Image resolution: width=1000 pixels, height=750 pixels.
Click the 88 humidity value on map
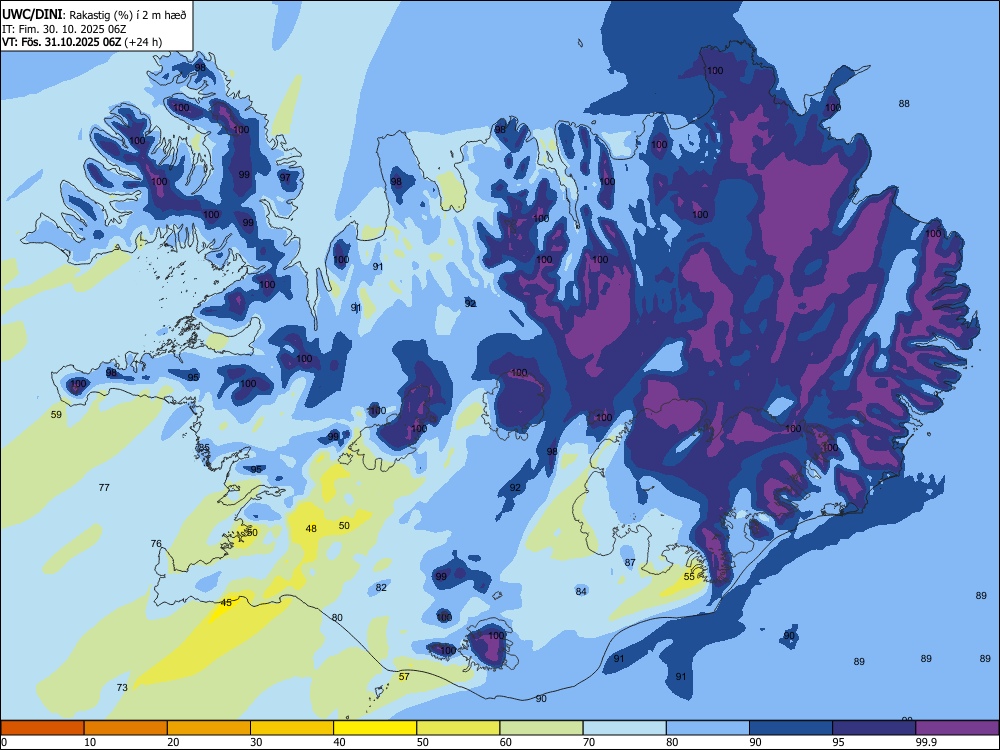pos(904,103)
